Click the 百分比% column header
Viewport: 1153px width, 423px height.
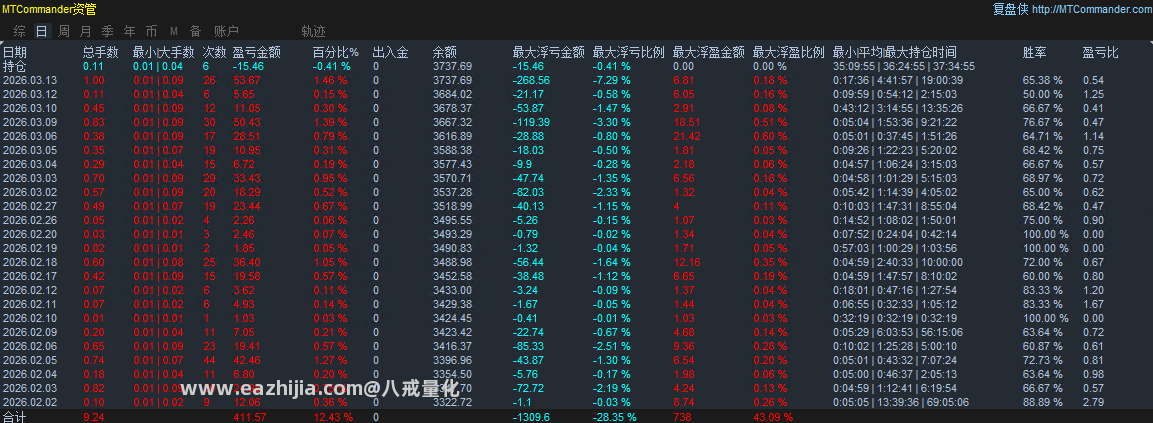(x=335, y=52)
